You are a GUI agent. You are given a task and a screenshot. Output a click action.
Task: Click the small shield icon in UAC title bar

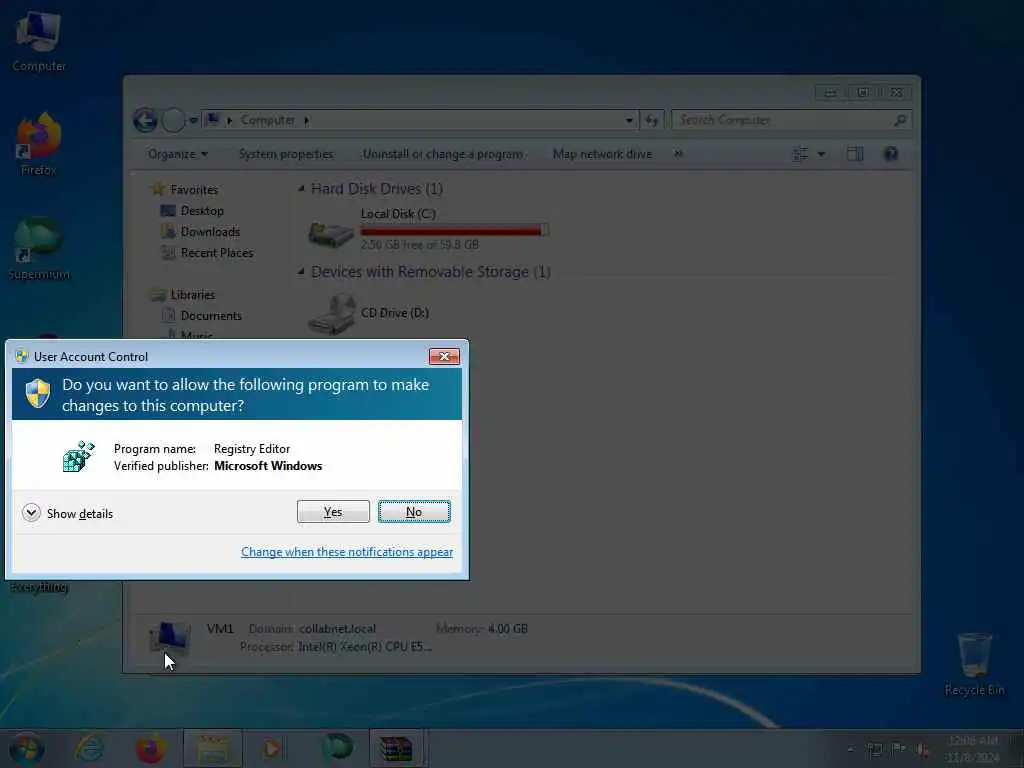[x=22, y=357]
